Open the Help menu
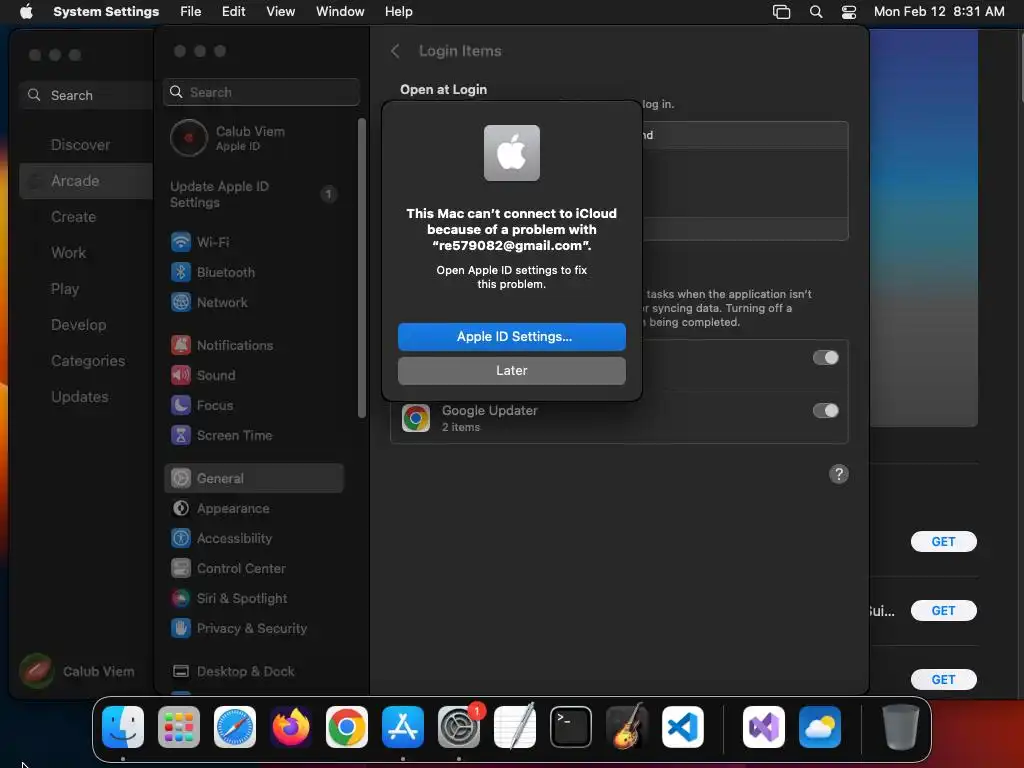The height and width of the screenshot is (768, 1024). tap(398, 12)
